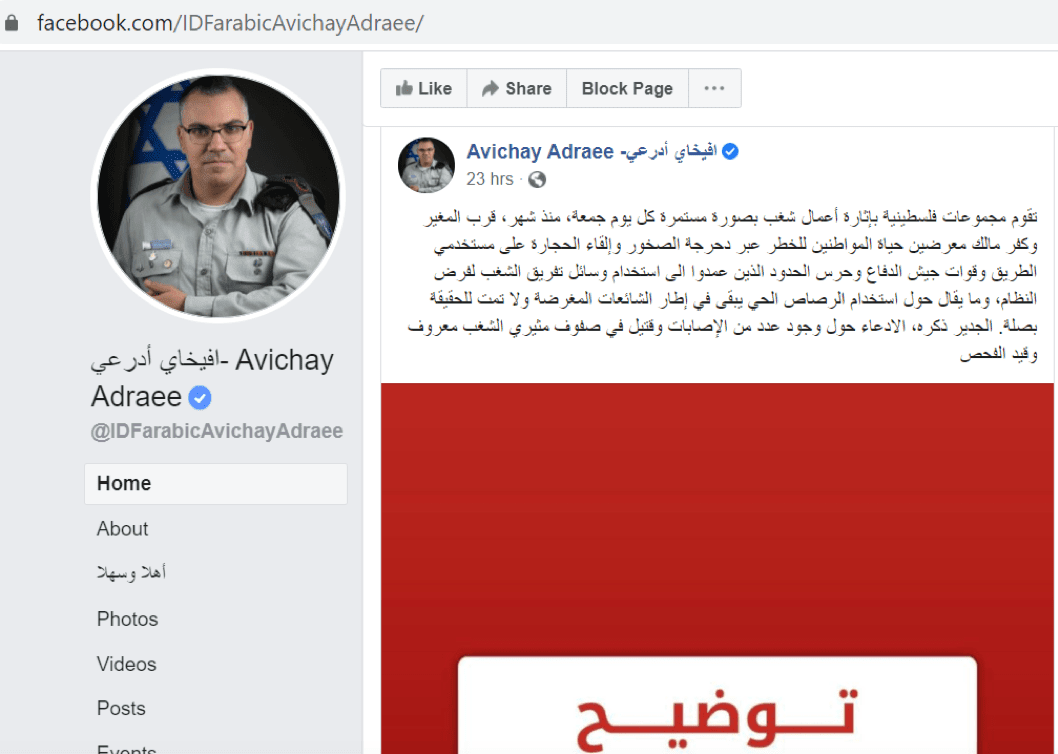1058x754 pixels.
Task: Open the three-dots more options menu
Action: (x=715, y=88)
